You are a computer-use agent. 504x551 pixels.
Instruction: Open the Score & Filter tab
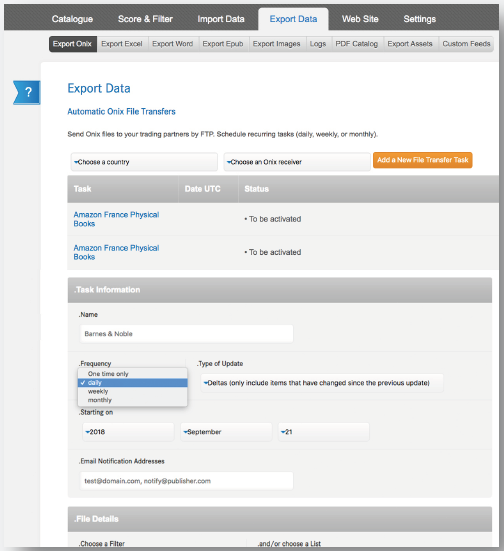click(x=145, y=19)
